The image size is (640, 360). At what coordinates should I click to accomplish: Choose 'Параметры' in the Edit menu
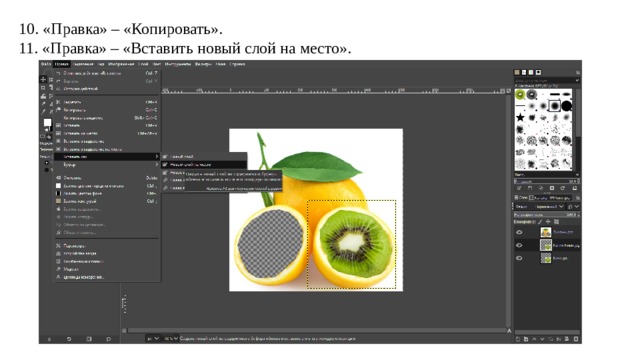click(107, 246)
